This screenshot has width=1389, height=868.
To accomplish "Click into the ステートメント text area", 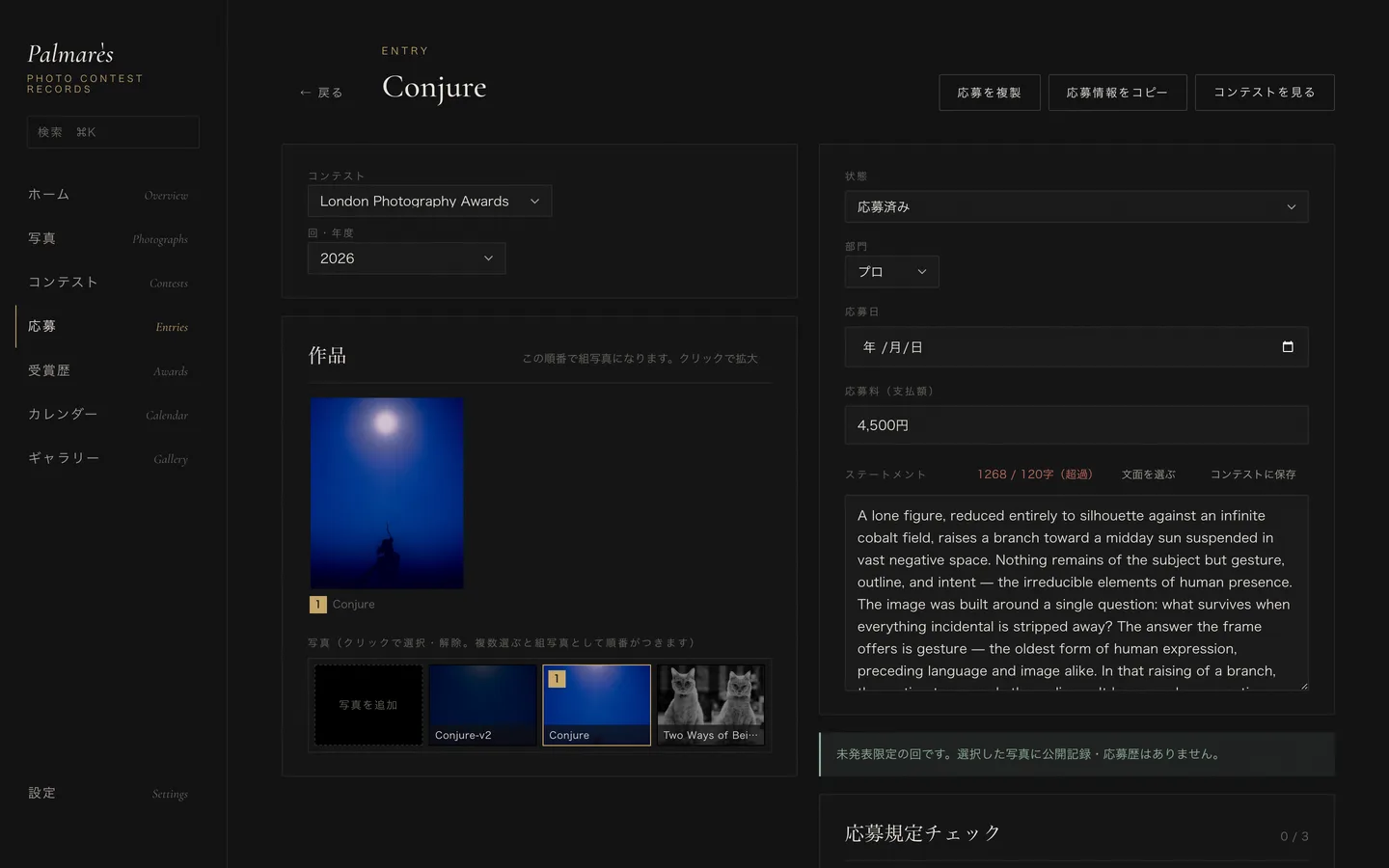I will [x=1076, y=593].
